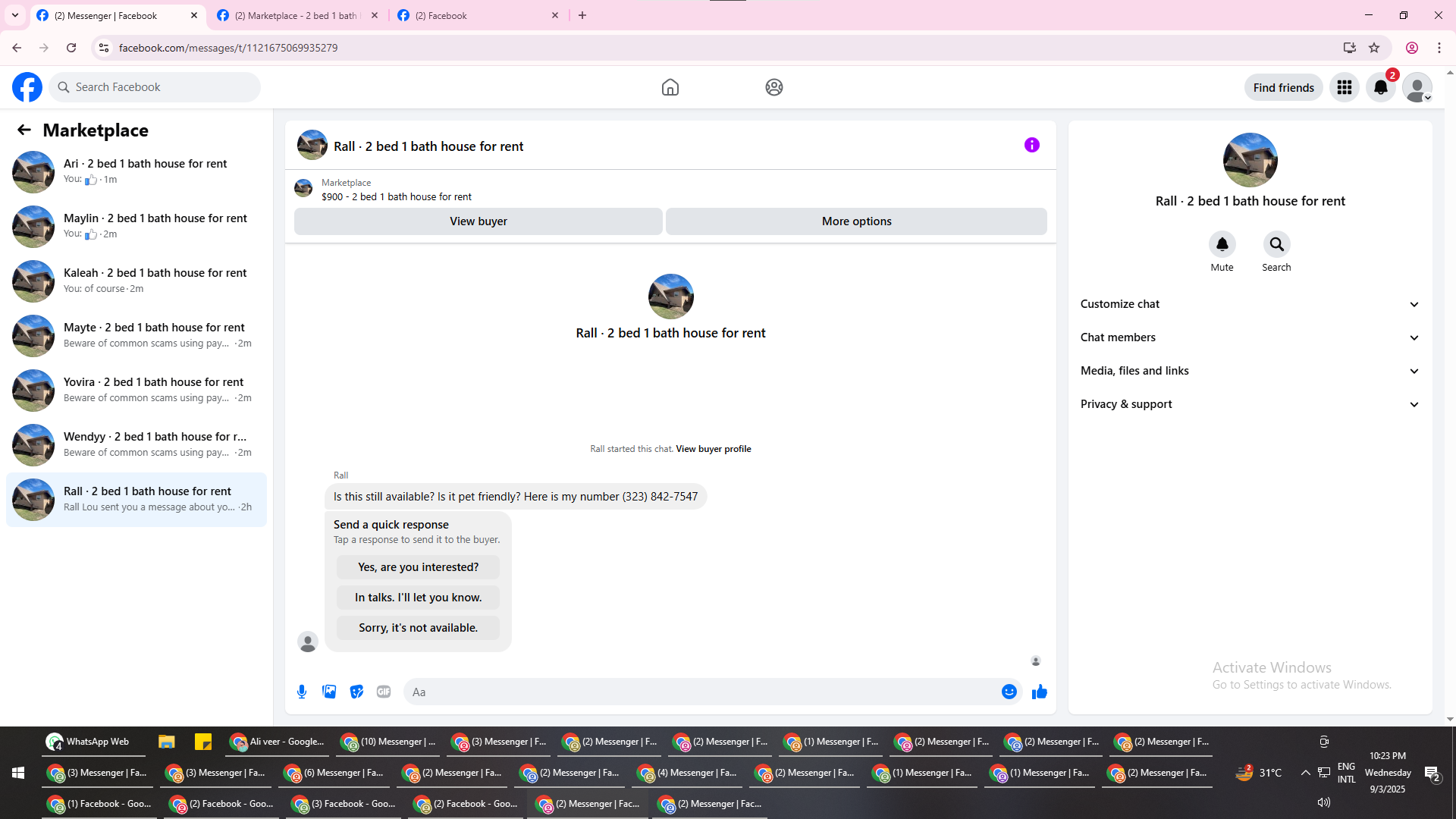Open Mayte's conversation thread

click(x=136, y=336)
